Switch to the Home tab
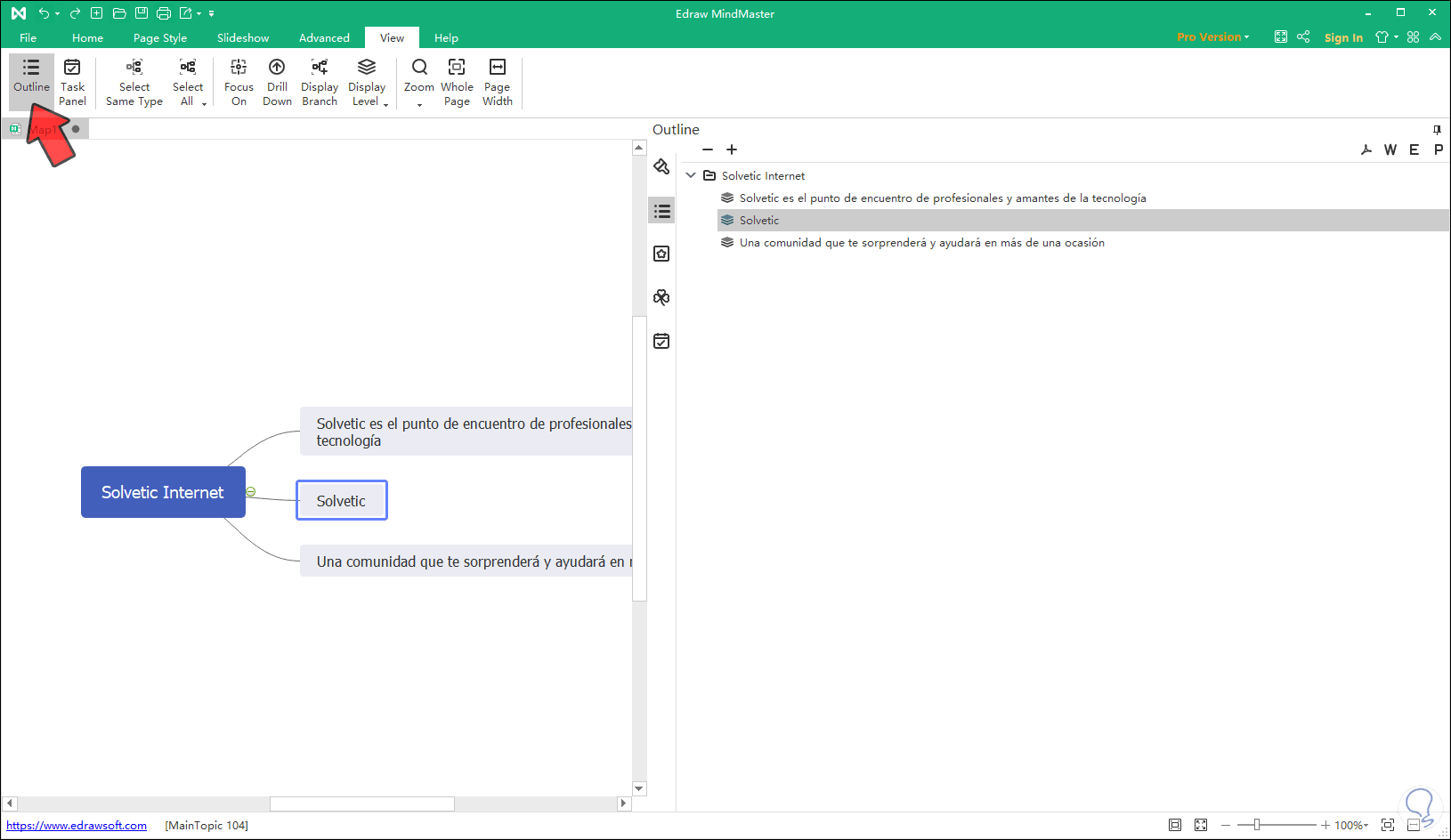Image resolution: width=1451 pixels, height=840 pixels. pyautogui.click(x=87, y=37)
